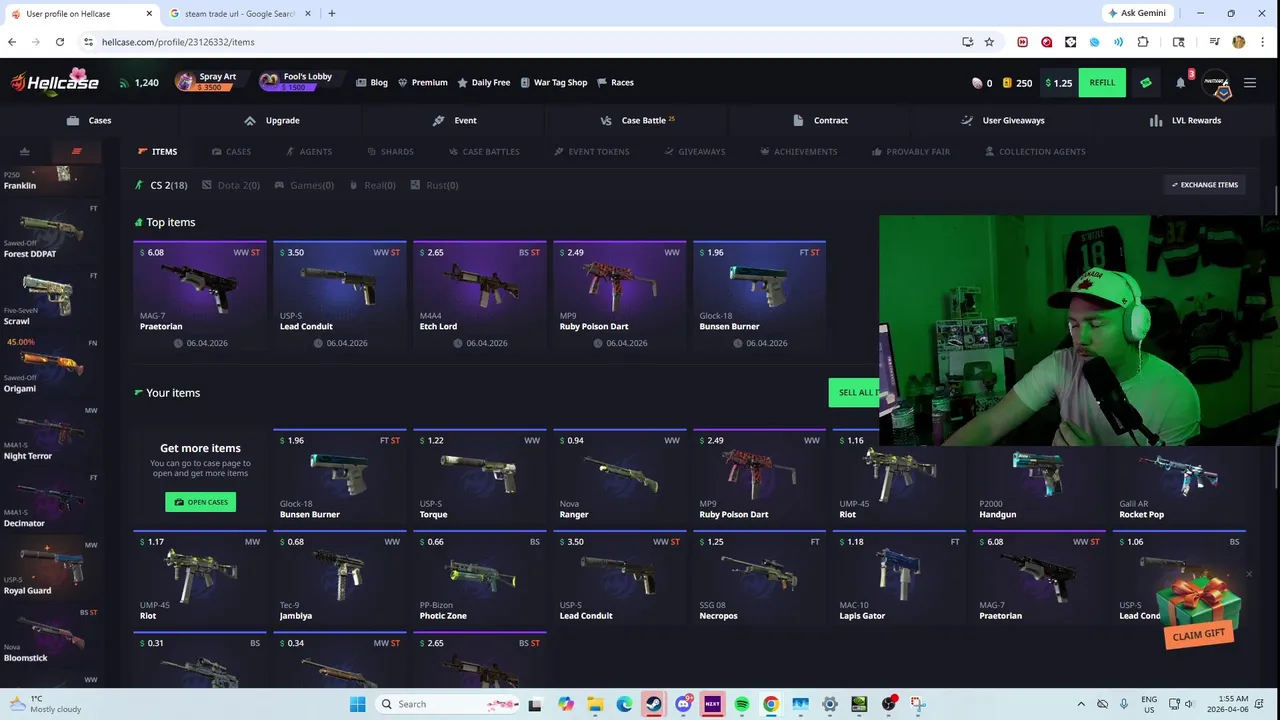Go to Case Battle navigation item
Viewport: 1280px width, 720px height.
pyautogui.click(x=638, y=120)
